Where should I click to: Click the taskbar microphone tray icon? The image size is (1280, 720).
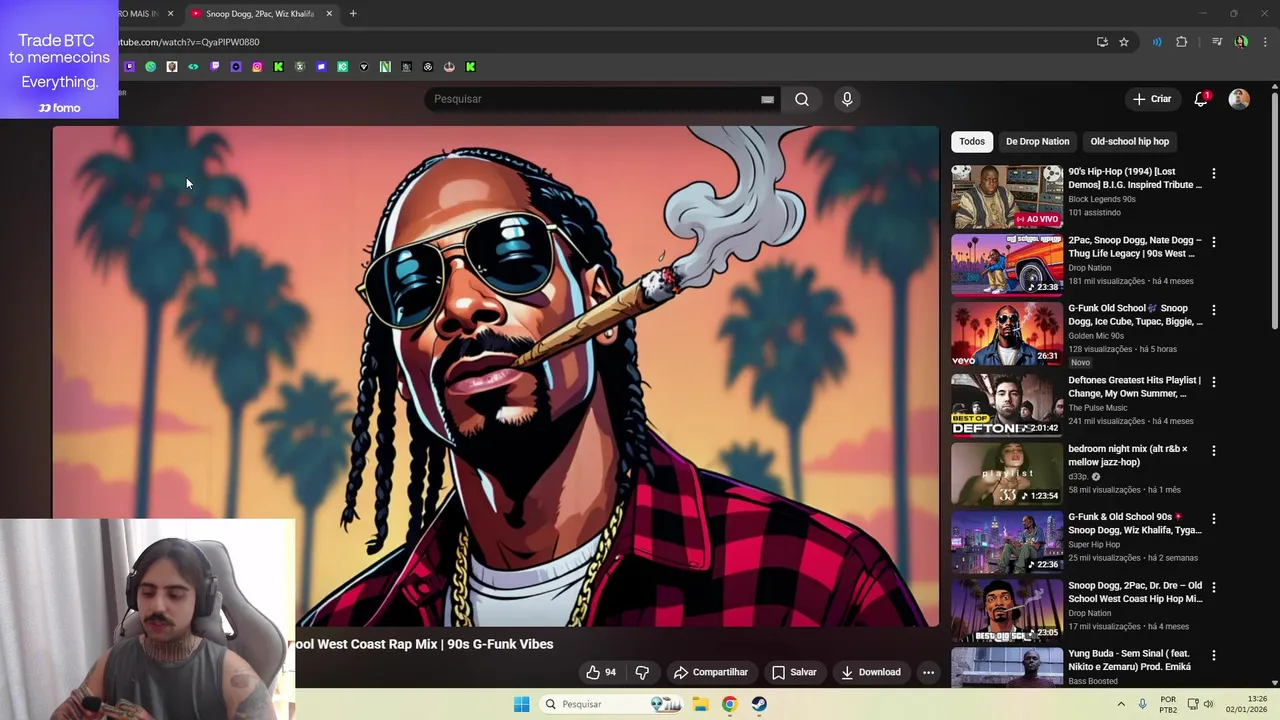[x=1143, y=704]
